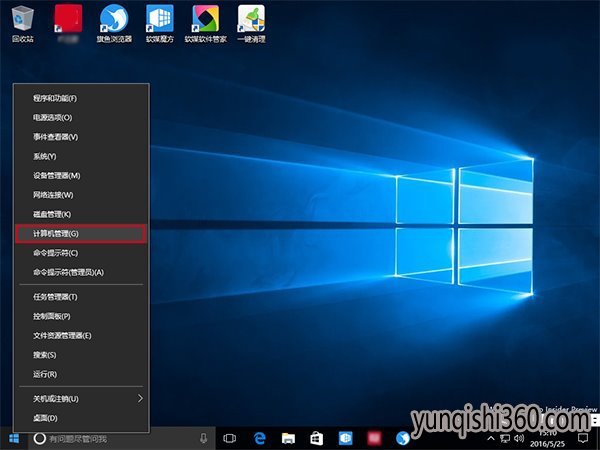
Task: Select the blurred red desktop shortcut icon
Action: (68, 24)
